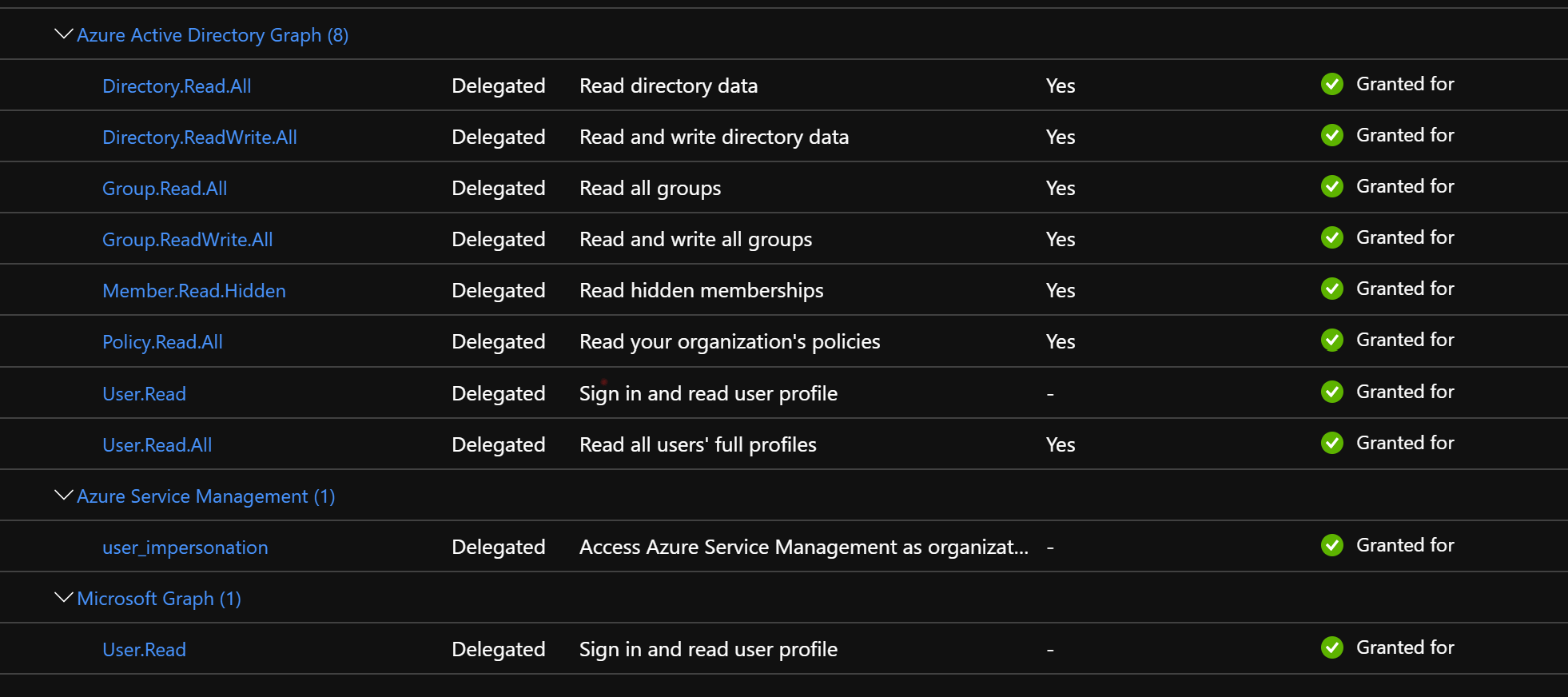This screenshot has height=697, width=1568.
Task: Click the granted icon on the Group.Read.All row
Action: pos(1332,186)
